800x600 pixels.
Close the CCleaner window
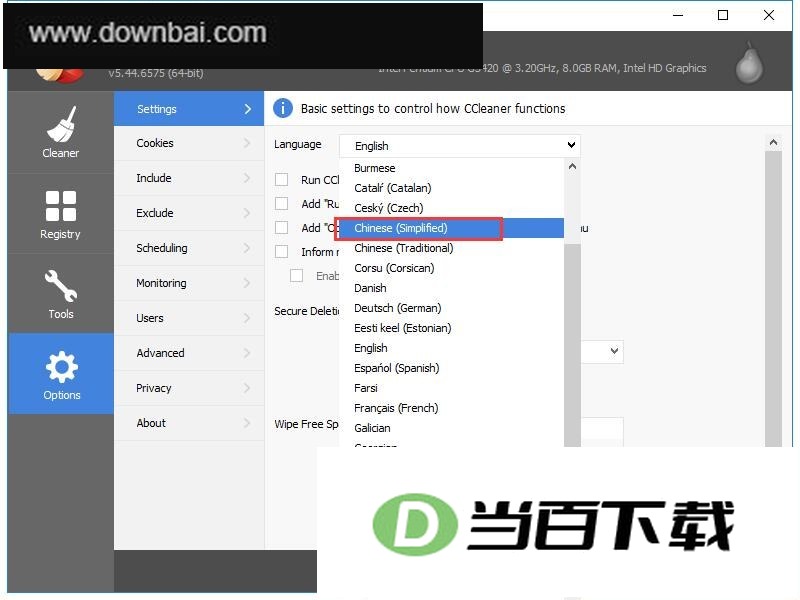click(769, 15)
